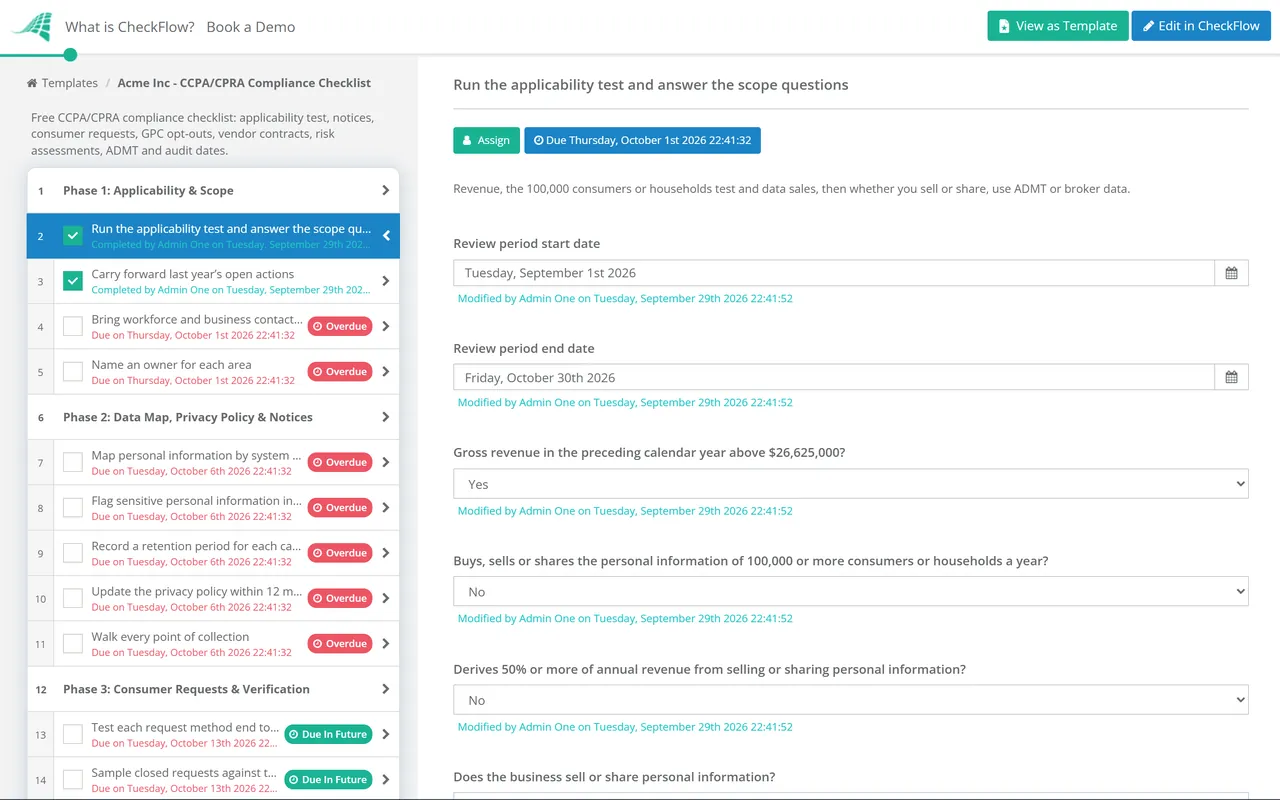Uncheck 'Run the applicability test' checkbox

click(73, 236)
